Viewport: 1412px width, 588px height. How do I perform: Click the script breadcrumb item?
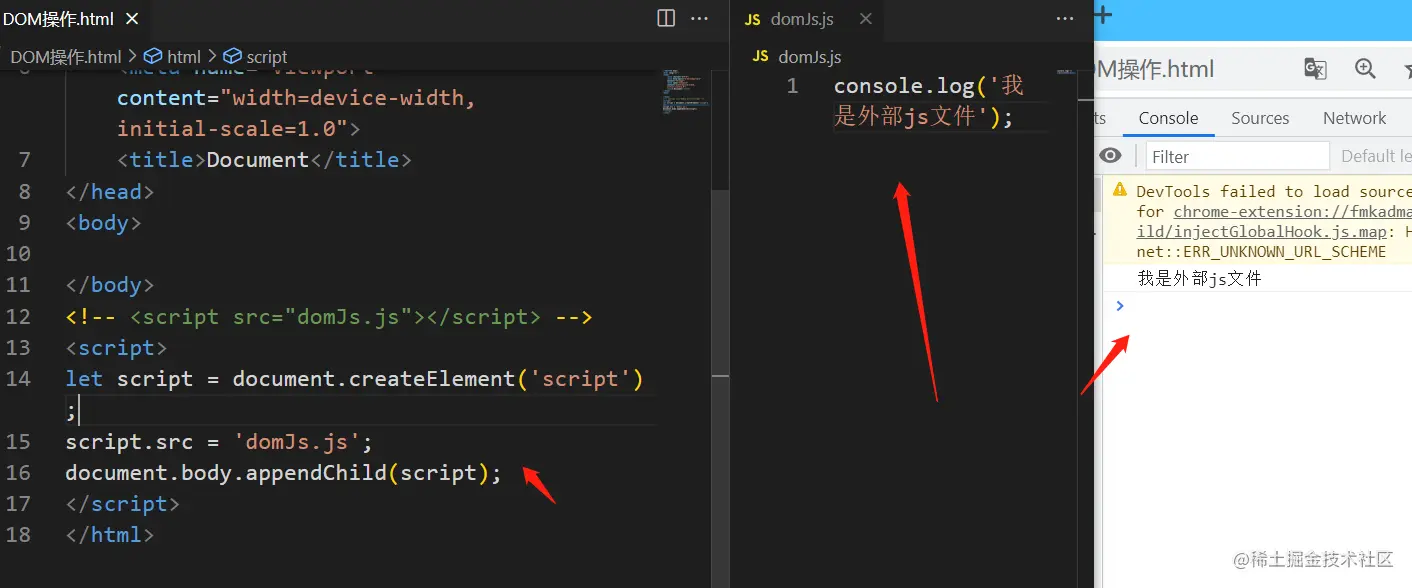coord(255,57)
